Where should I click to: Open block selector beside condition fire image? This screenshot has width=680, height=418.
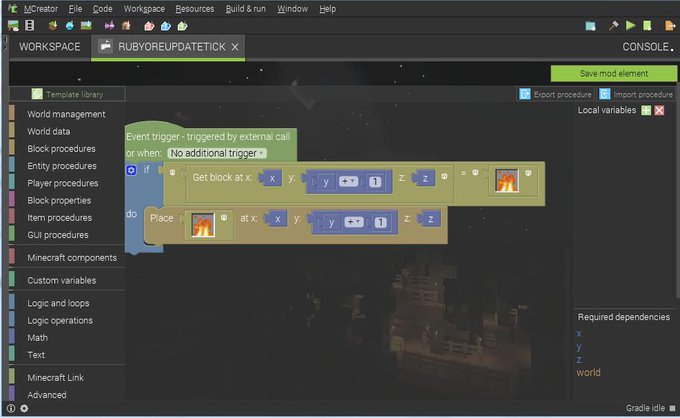528,173
